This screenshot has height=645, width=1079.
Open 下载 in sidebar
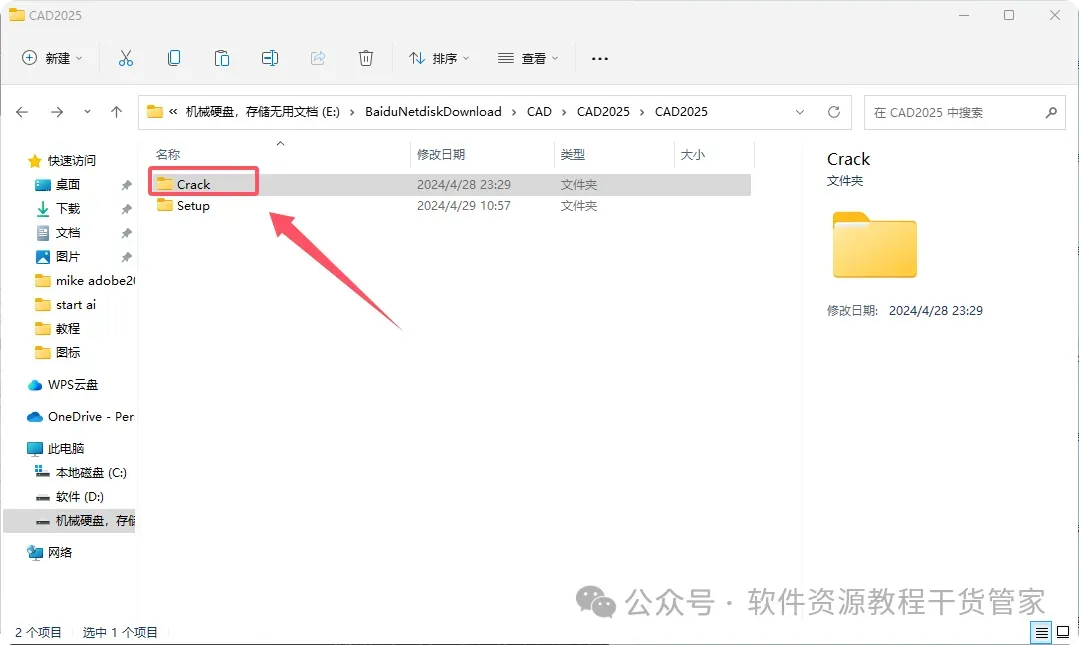pyautogui.click(x=67, y=209)
